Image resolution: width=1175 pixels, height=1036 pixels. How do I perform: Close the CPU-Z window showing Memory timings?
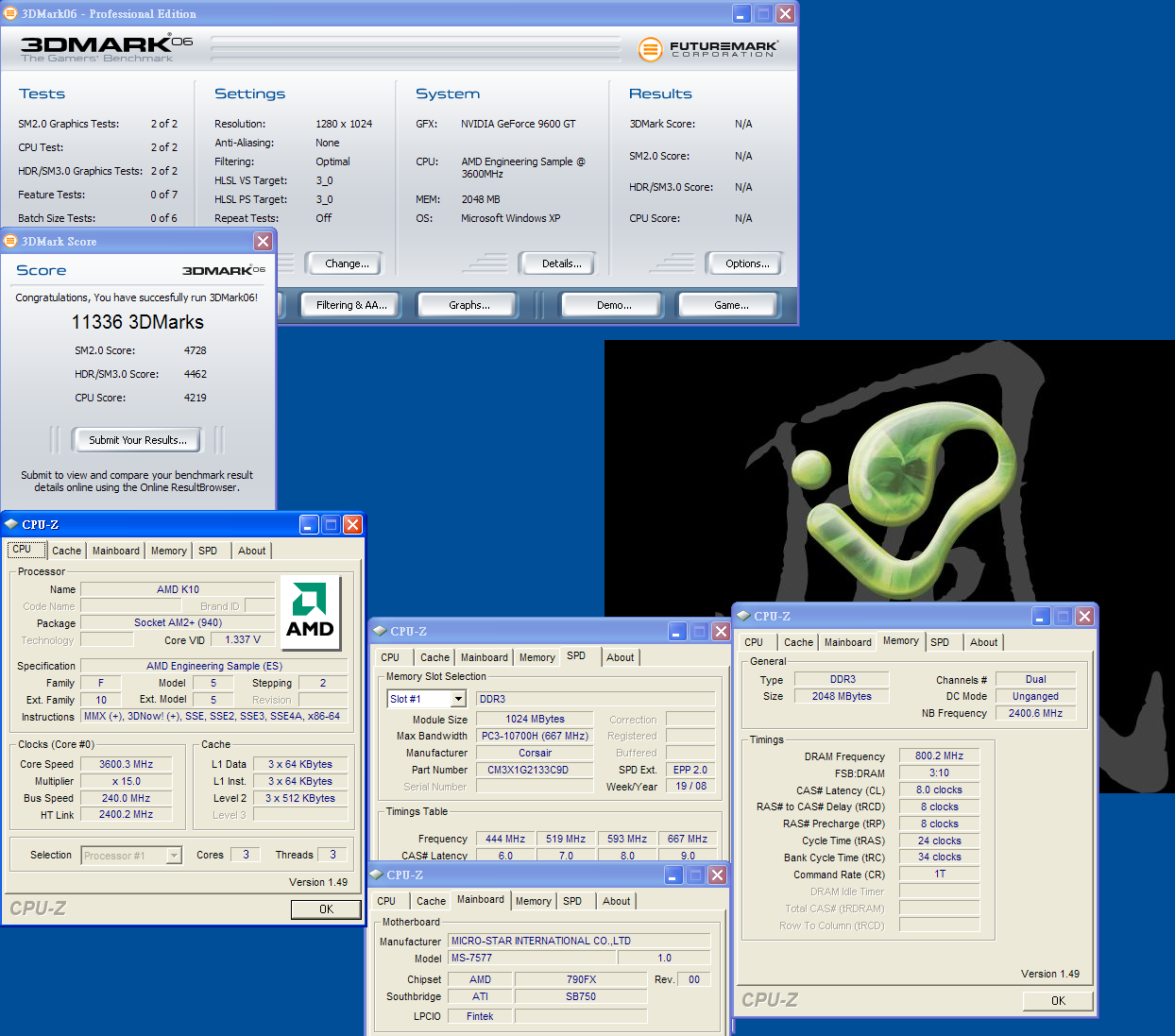pos(1084,617)
